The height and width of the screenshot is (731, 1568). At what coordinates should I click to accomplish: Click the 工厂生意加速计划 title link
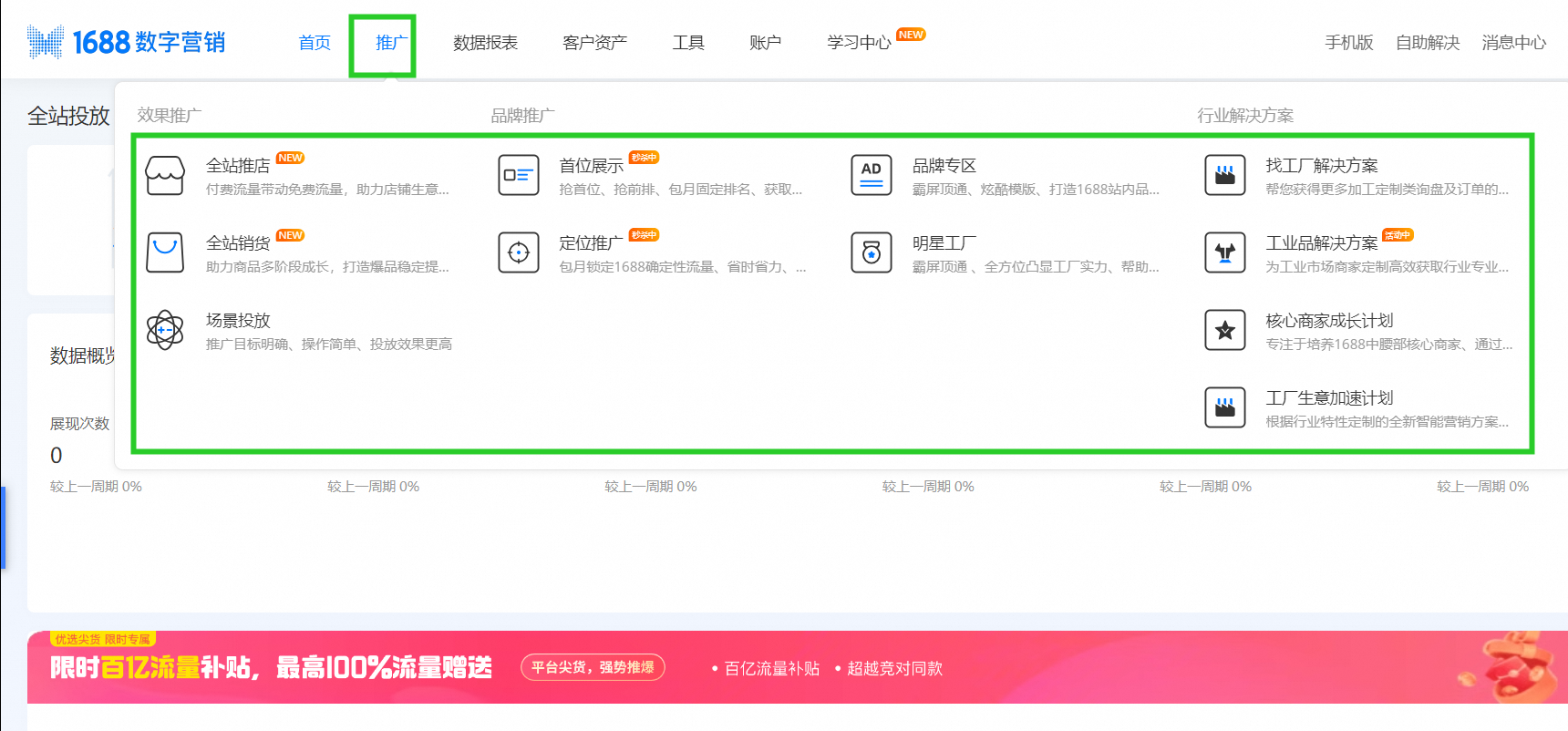click(x=1329, y=398)
